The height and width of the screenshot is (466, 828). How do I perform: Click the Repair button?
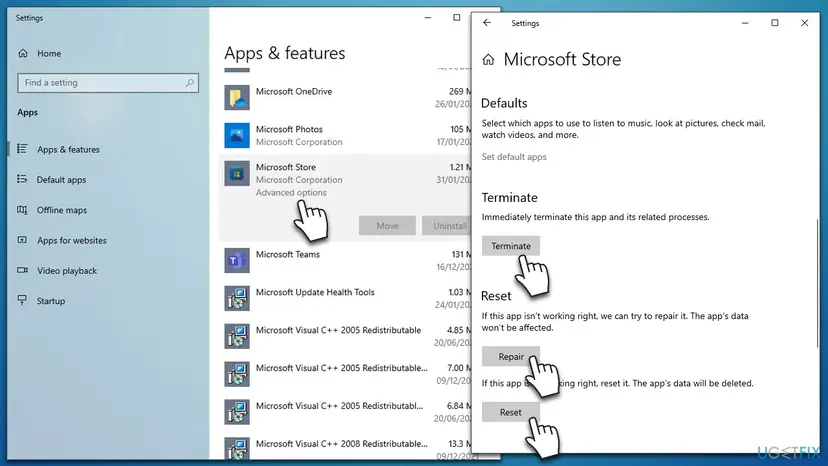[511, 357]
